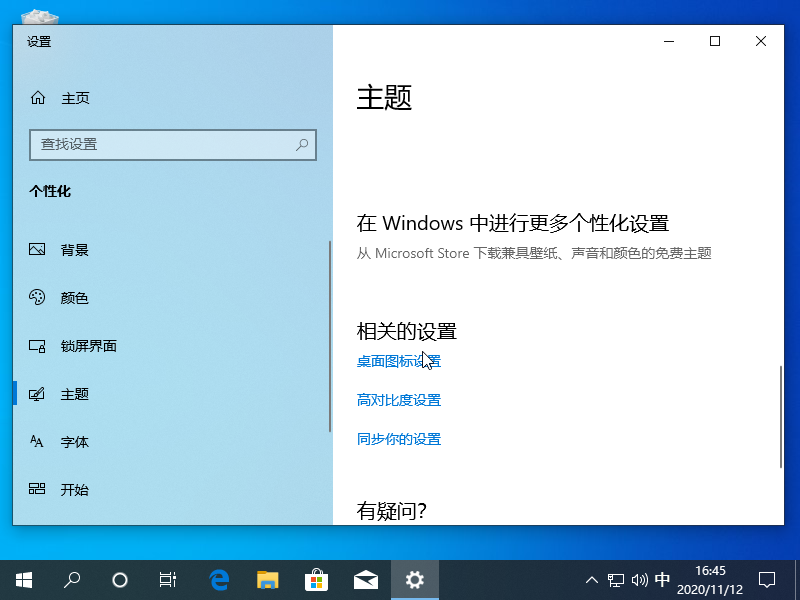Open the Background (背景) personalization page

[x=74, y=250]
